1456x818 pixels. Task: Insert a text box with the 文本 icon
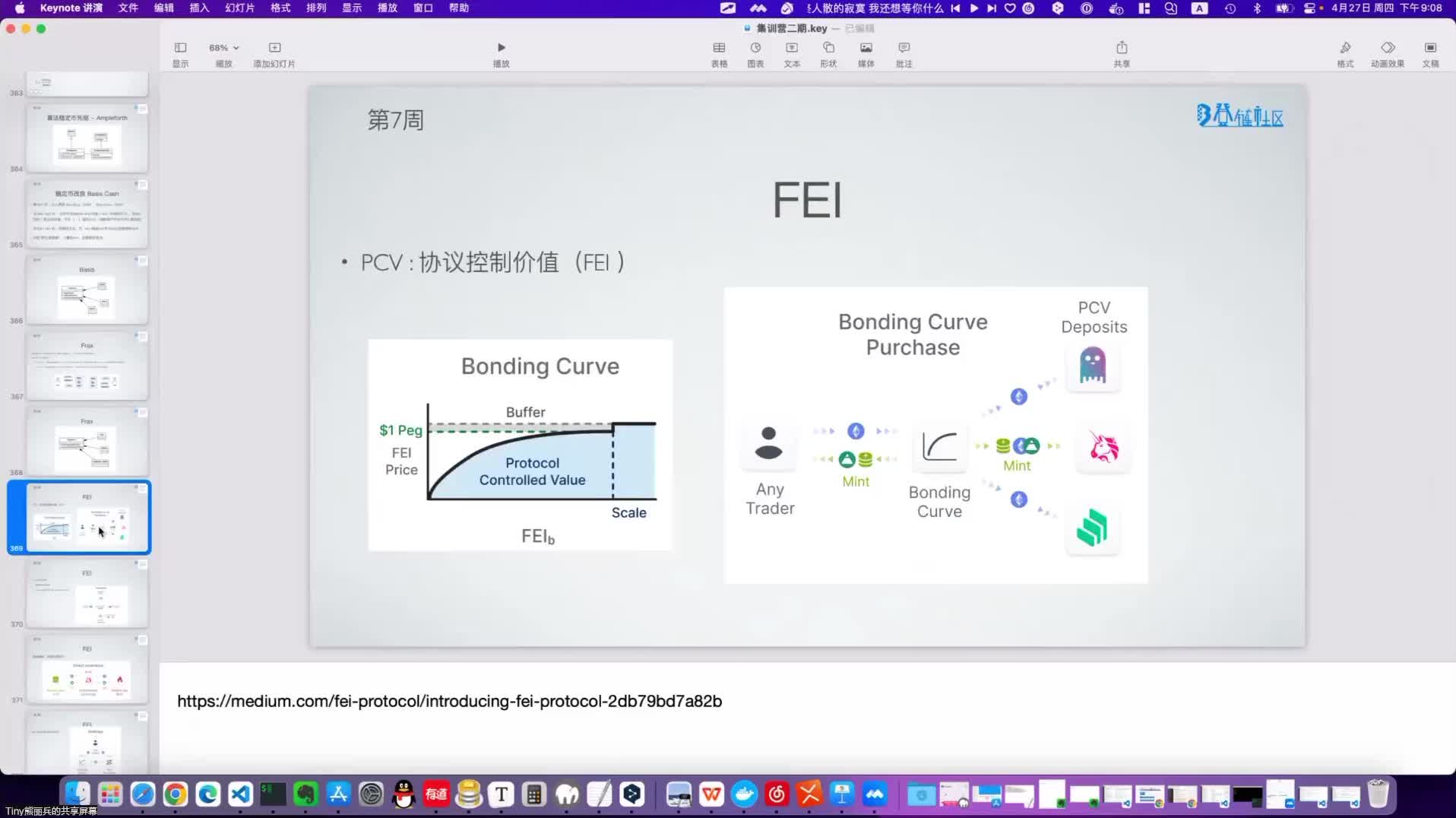[x=792, y=54]
